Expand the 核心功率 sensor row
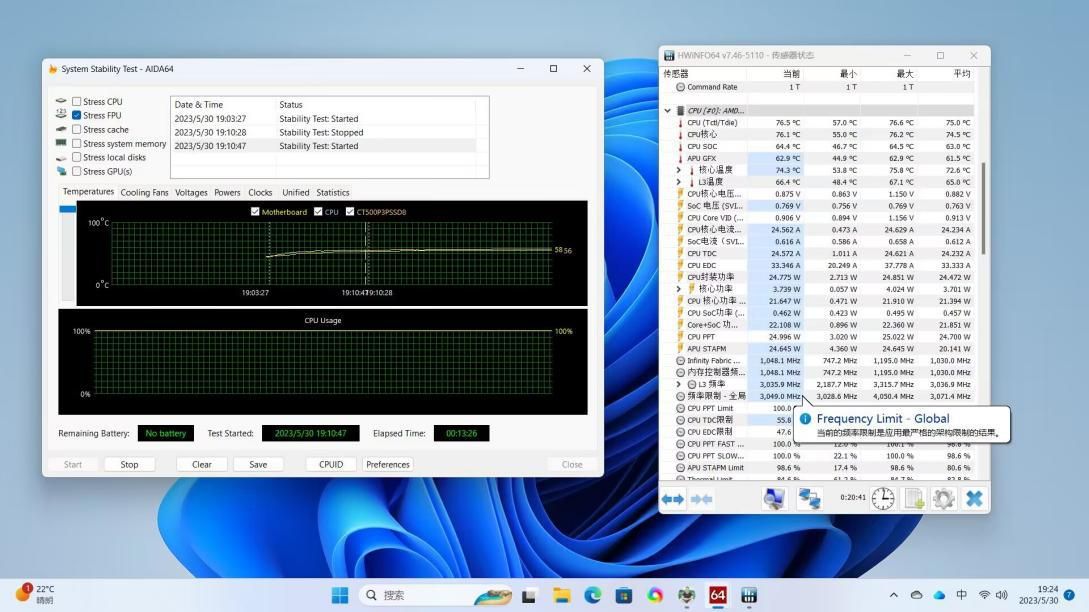This screenshot has width=1089, height=612. click(679, 289)
